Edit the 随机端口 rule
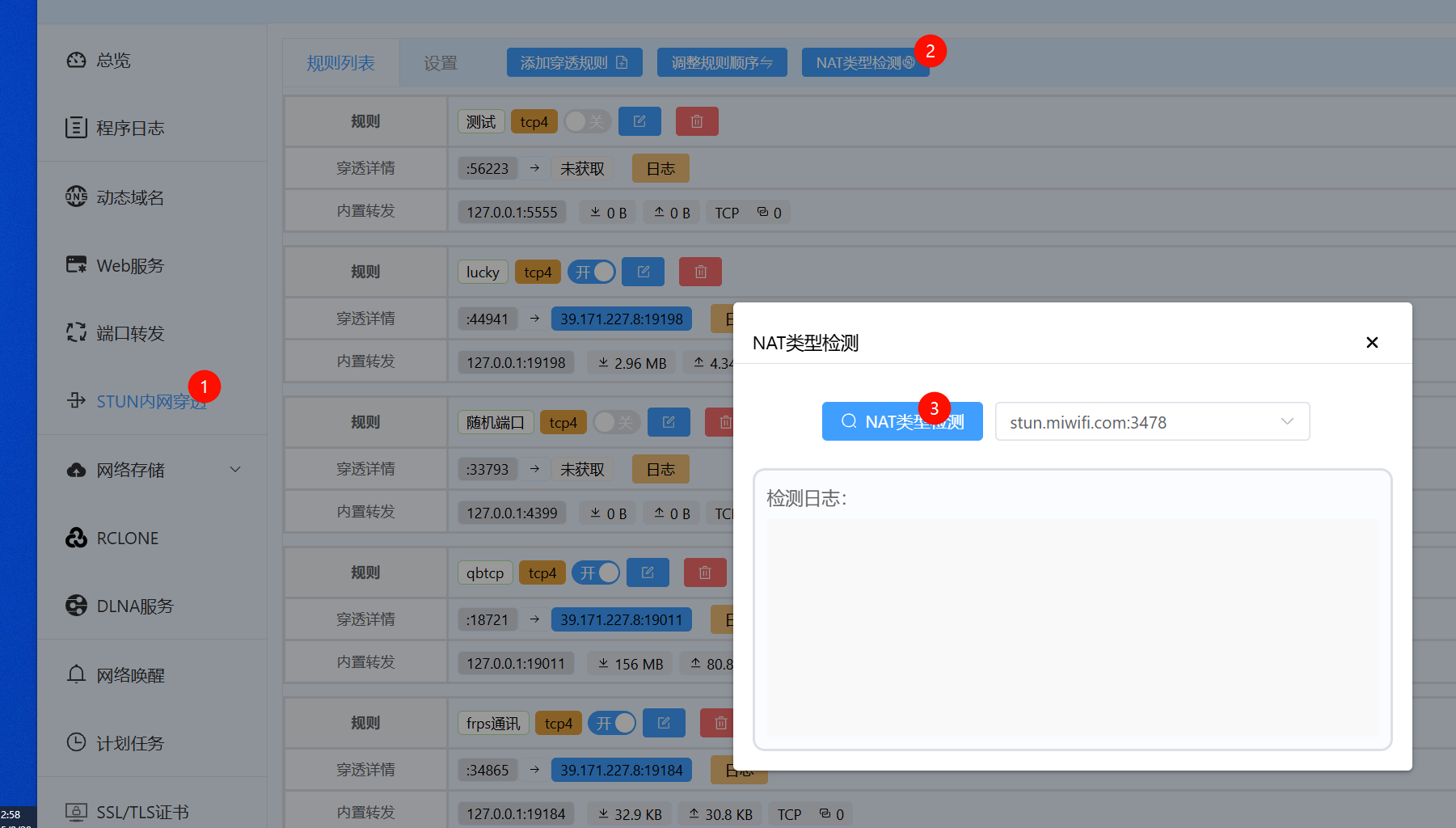Image resolution: width=1456 pixels, height=828 pixels. (x=669, y=422)
